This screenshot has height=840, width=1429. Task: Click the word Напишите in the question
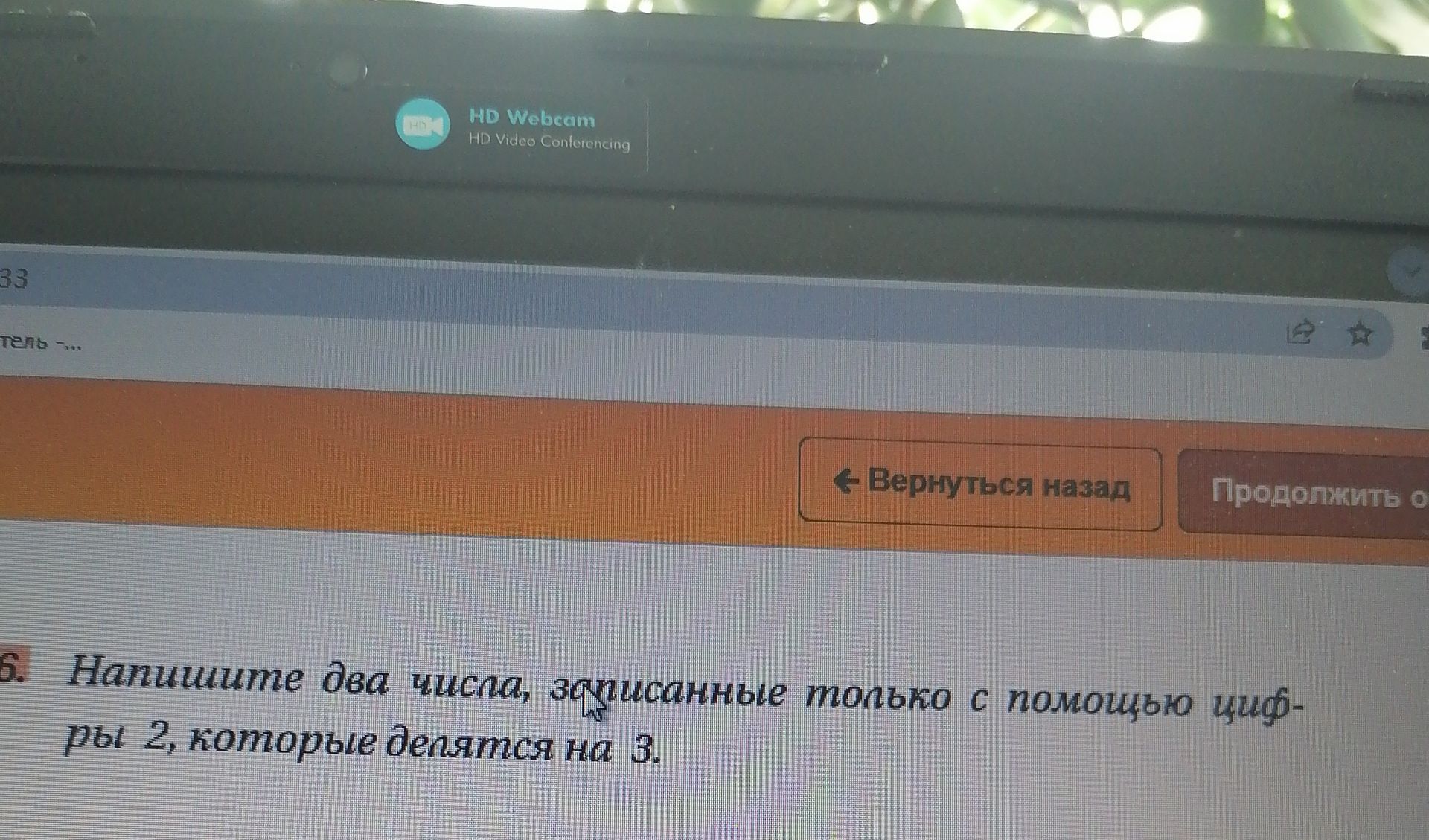(185, 675)
